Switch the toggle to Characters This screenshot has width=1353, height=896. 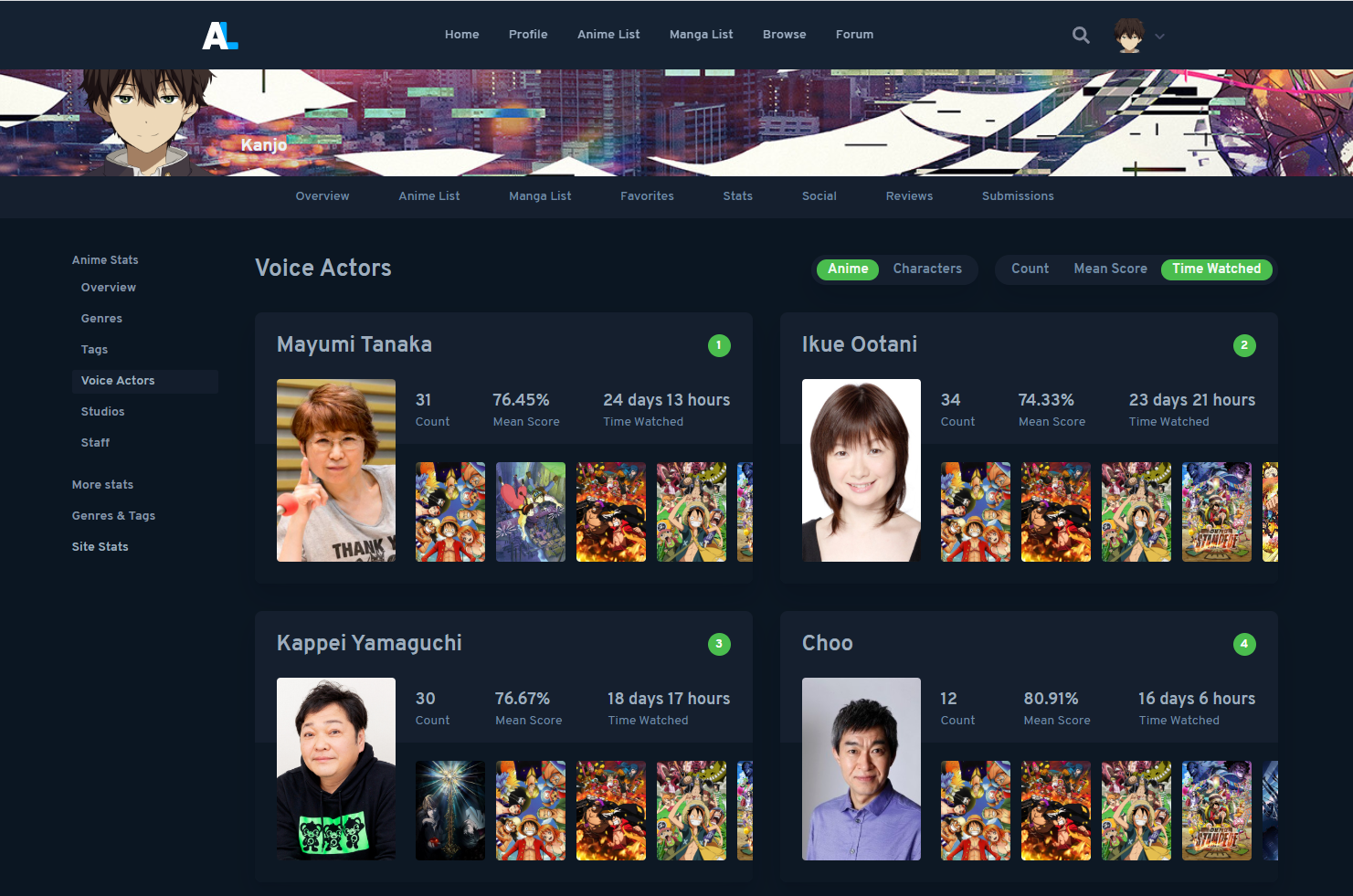pos(926,269)
